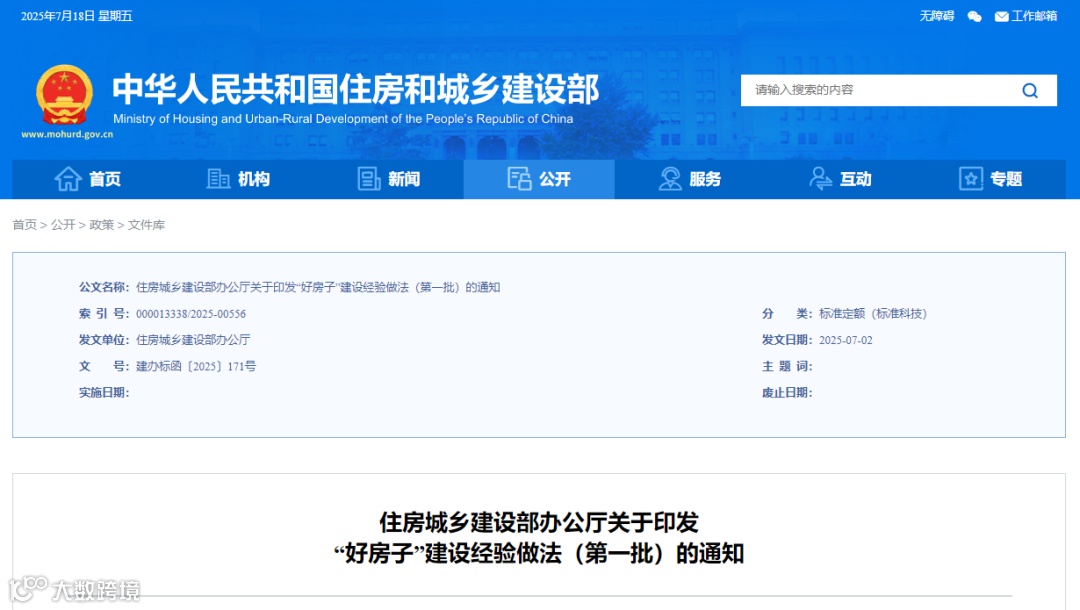Click the star icon beside 专题

click(971, 179)
